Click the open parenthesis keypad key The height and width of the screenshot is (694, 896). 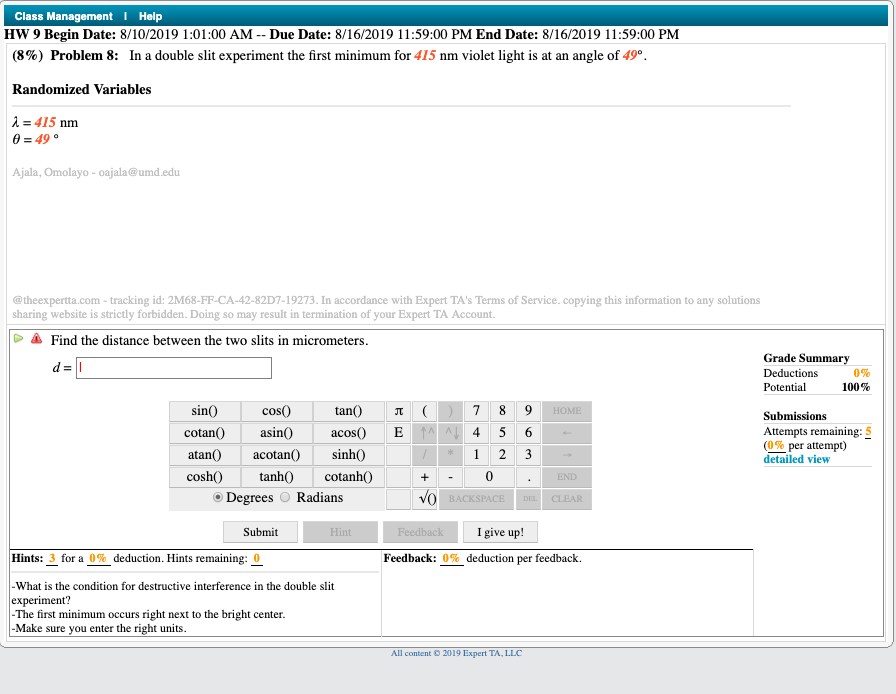(424, 411)
